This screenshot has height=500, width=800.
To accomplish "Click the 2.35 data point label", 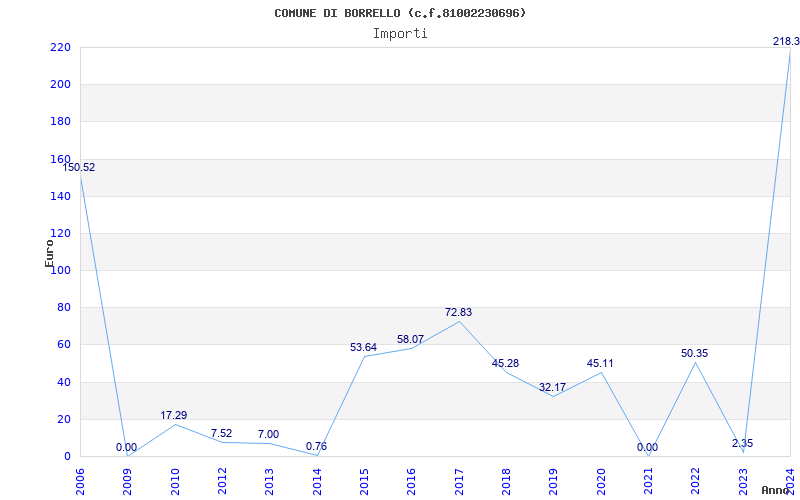I will click(x=742, y=443).
